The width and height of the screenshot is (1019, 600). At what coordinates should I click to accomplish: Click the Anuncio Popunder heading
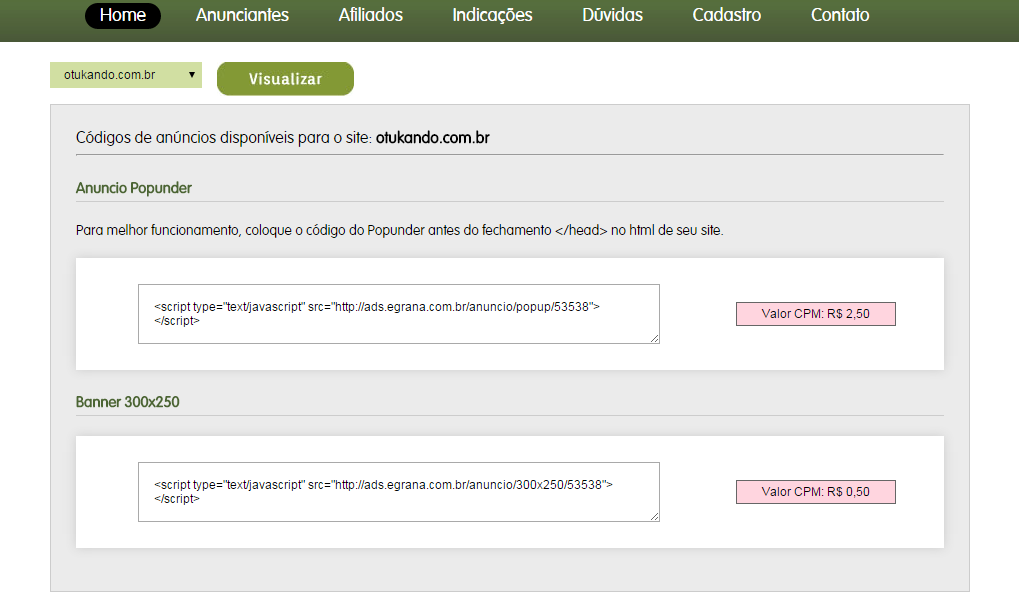pos(134,188)
